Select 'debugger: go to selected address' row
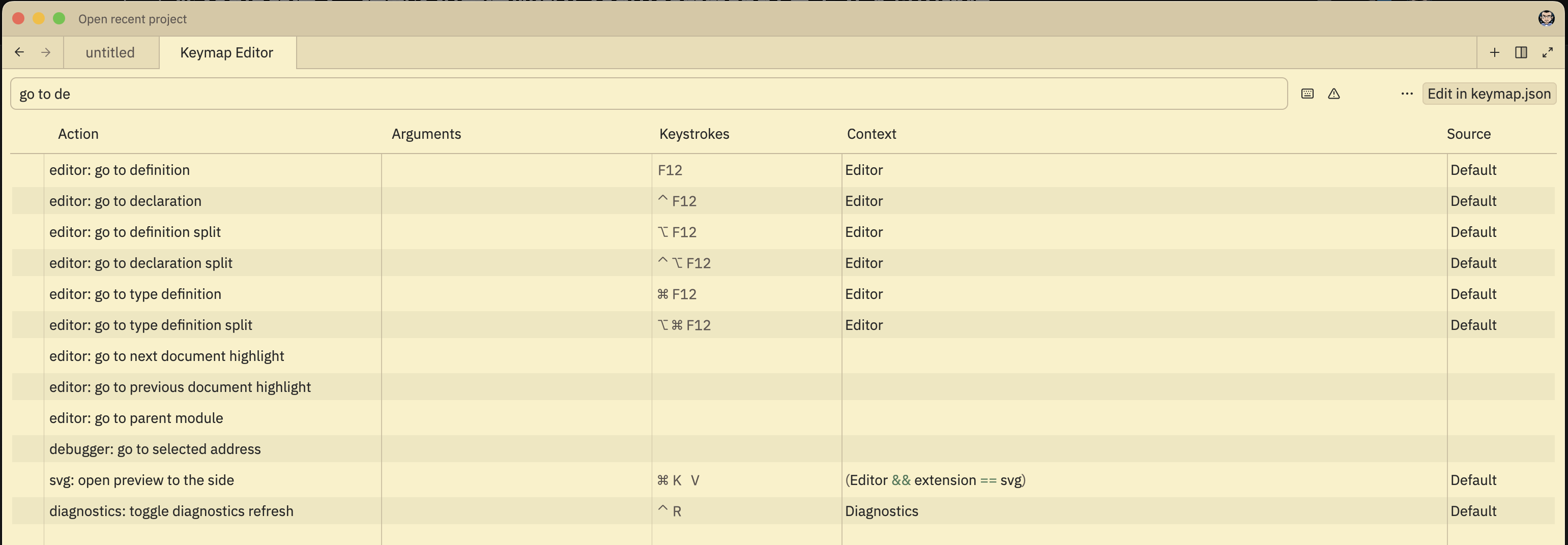 [783, 449]
